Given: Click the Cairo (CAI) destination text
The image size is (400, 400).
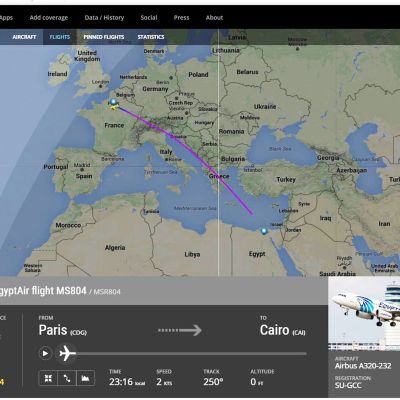Looking at the screenshot, I should pos(282,330).
